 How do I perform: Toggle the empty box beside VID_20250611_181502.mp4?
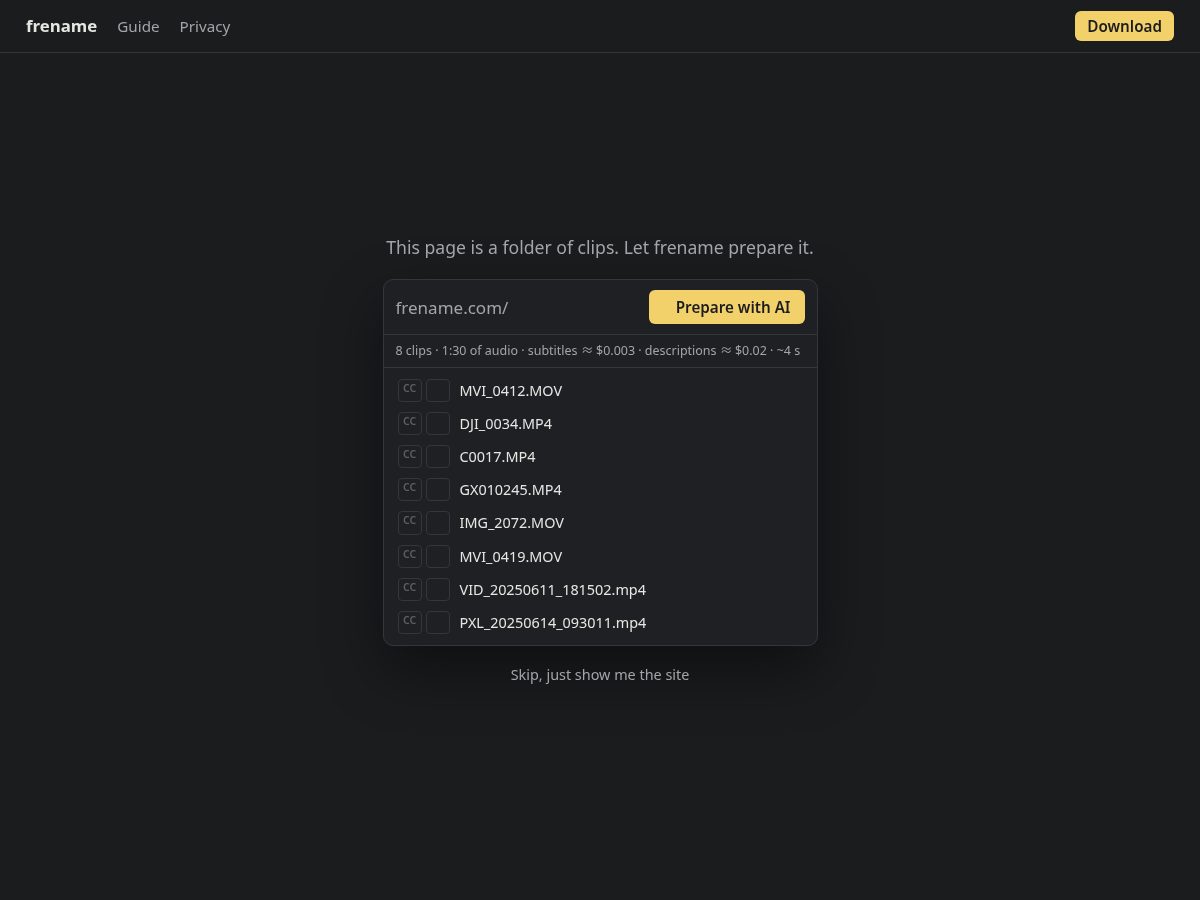click(x=438, y=589)
